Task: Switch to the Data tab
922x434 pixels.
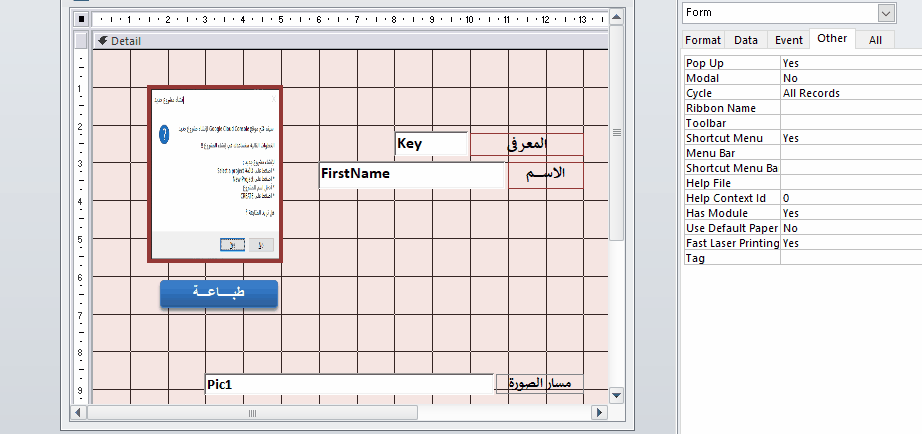Action: click(745, 40)
